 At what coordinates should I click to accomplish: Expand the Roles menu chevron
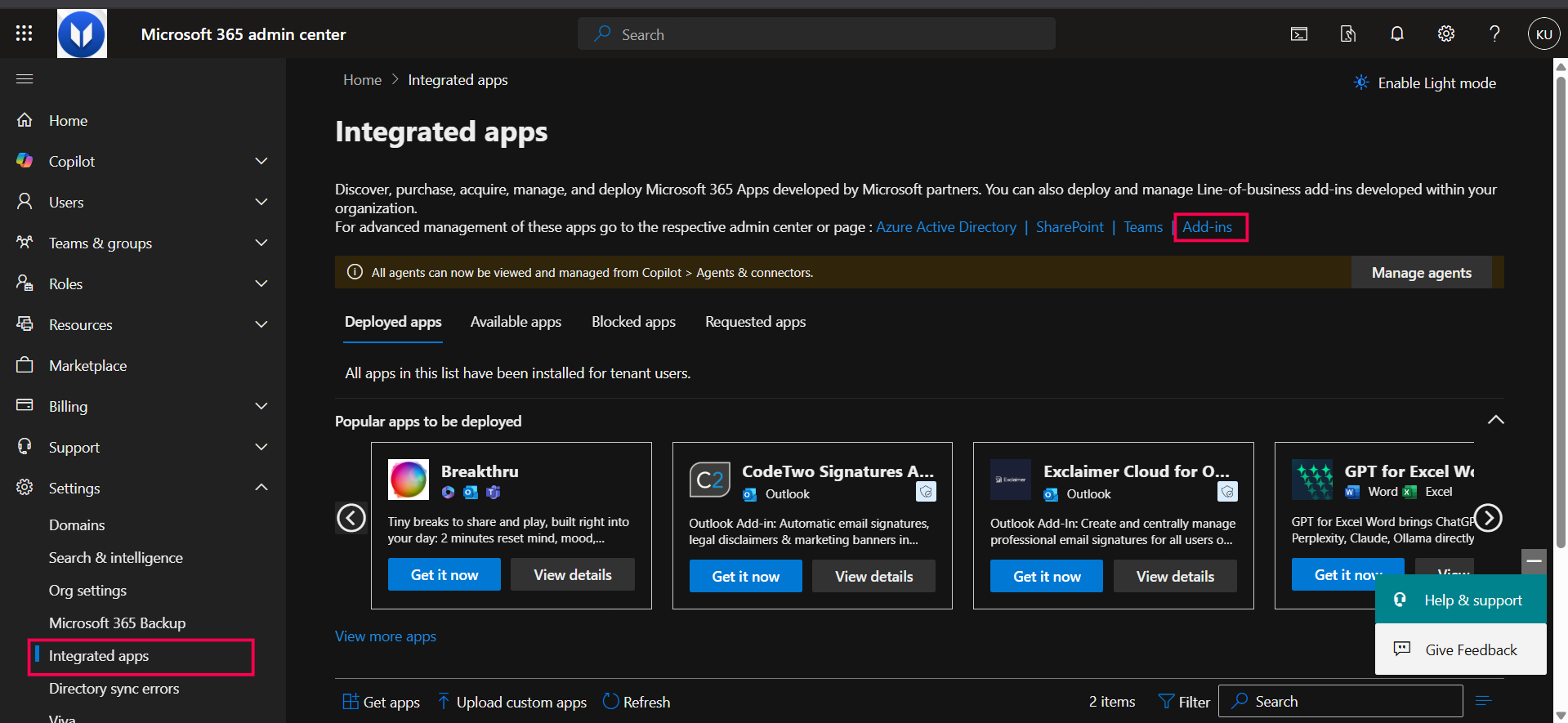pos(261,283)
